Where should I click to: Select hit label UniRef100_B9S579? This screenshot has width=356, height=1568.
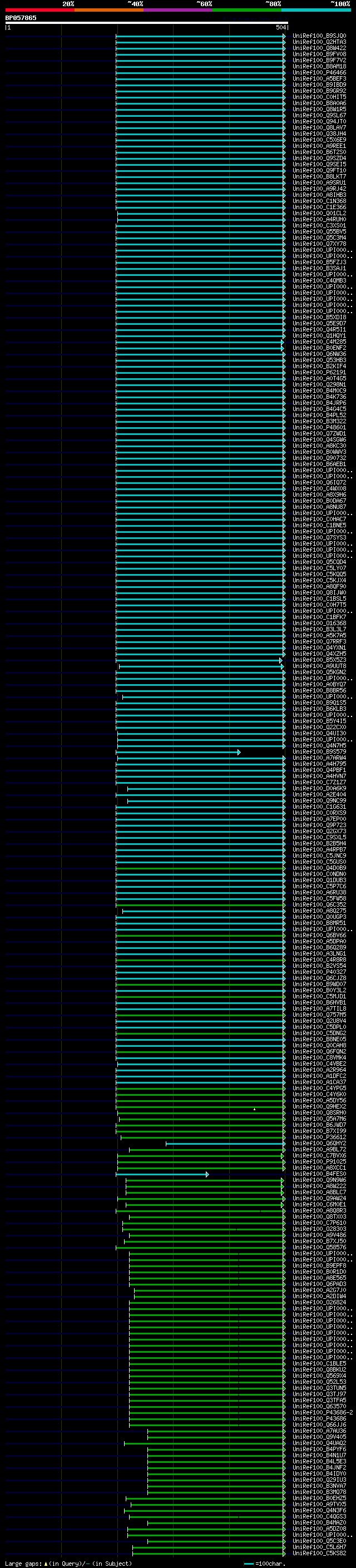pos(319,752)
